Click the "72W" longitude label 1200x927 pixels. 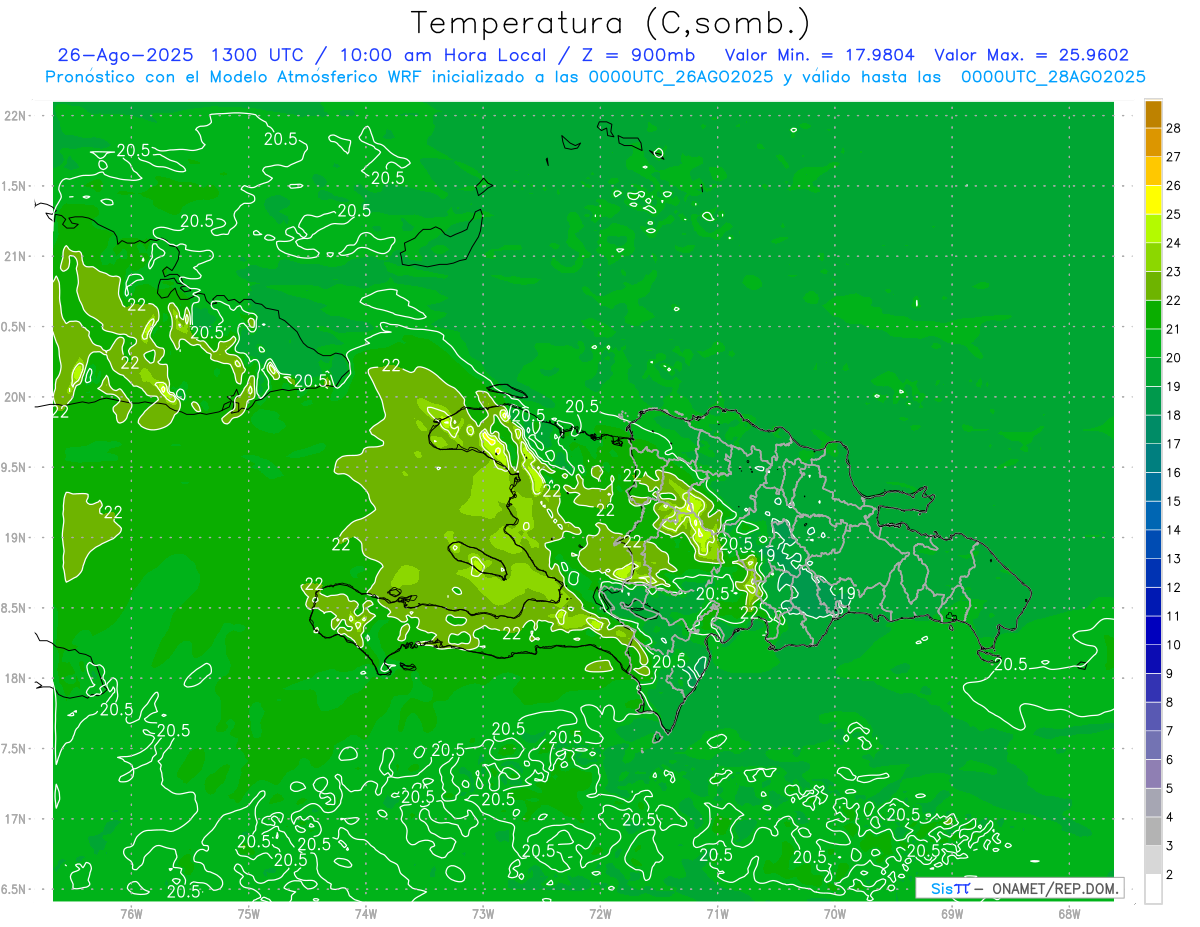(x=600, y=913)
